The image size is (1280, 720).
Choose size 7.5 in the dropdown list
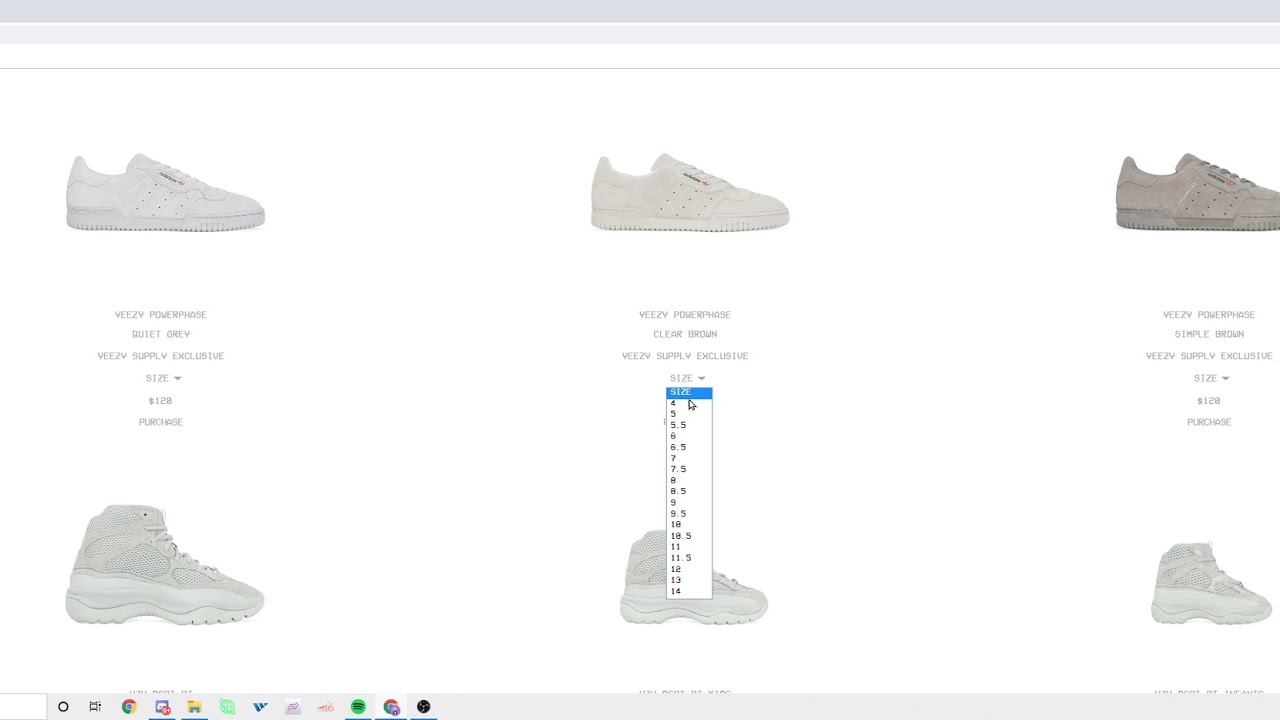[x=689, y=469]
